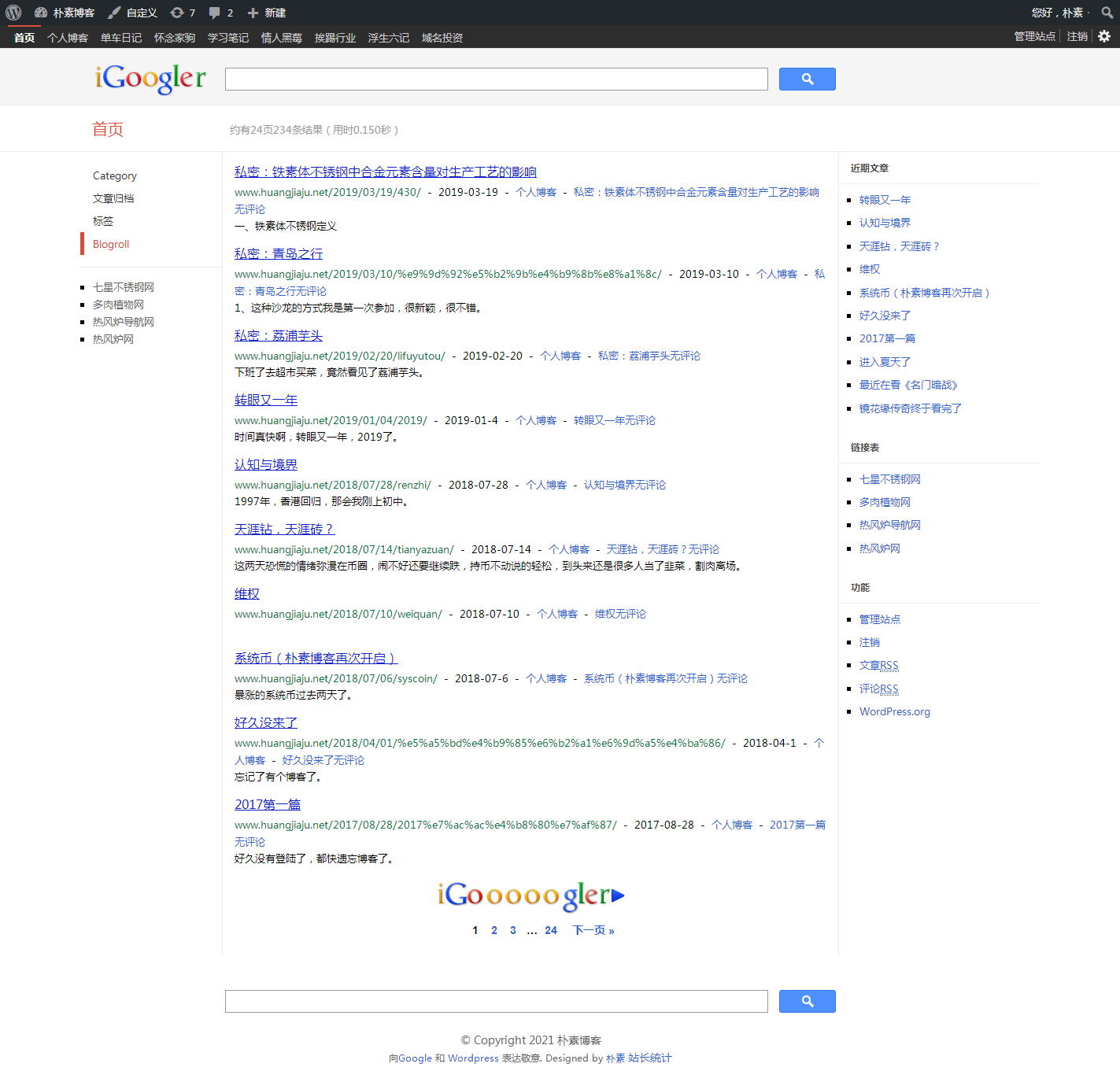The height and width of the screenshot is (1082, 1120).
Task: Click the 新建 plus icon
Action: point(253,13)
